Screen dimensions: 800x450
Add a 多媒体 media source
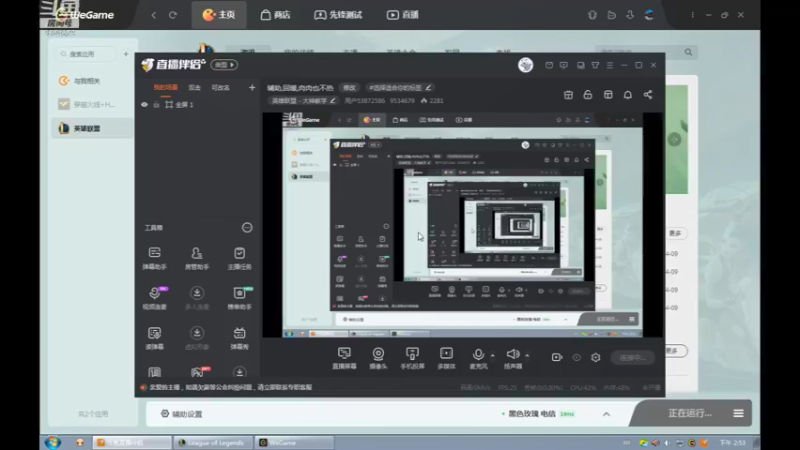point(446,358)
